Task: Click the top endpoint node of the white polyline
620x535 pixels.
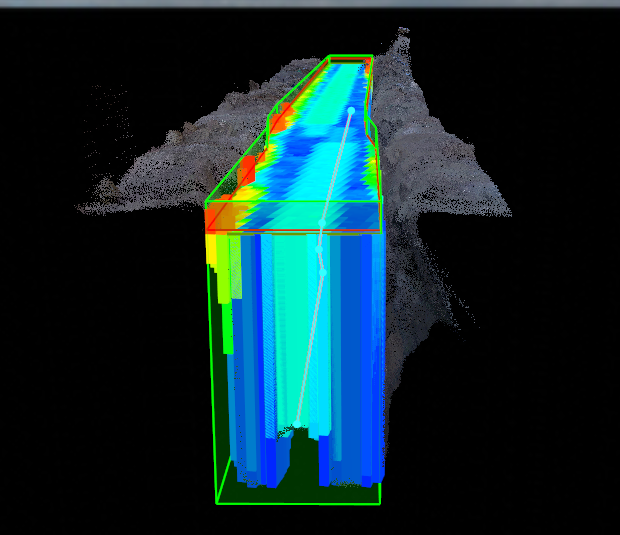Action: [351, 110]
